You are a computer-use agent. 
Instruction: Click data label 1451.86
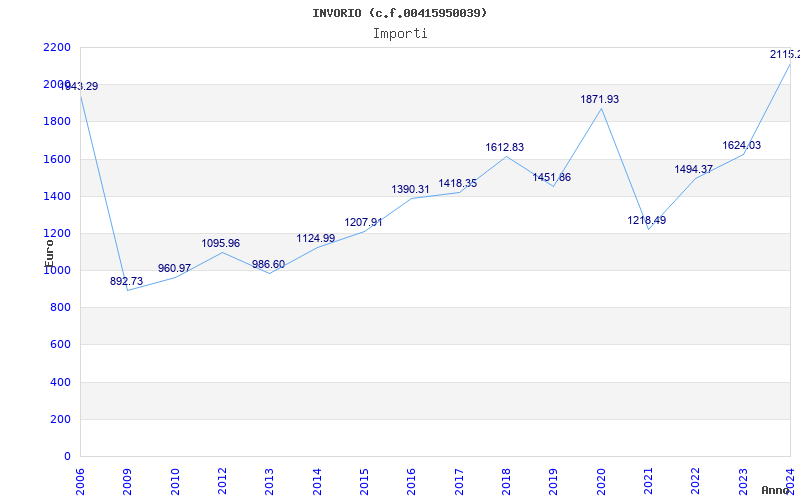click(x=552, y=178)
